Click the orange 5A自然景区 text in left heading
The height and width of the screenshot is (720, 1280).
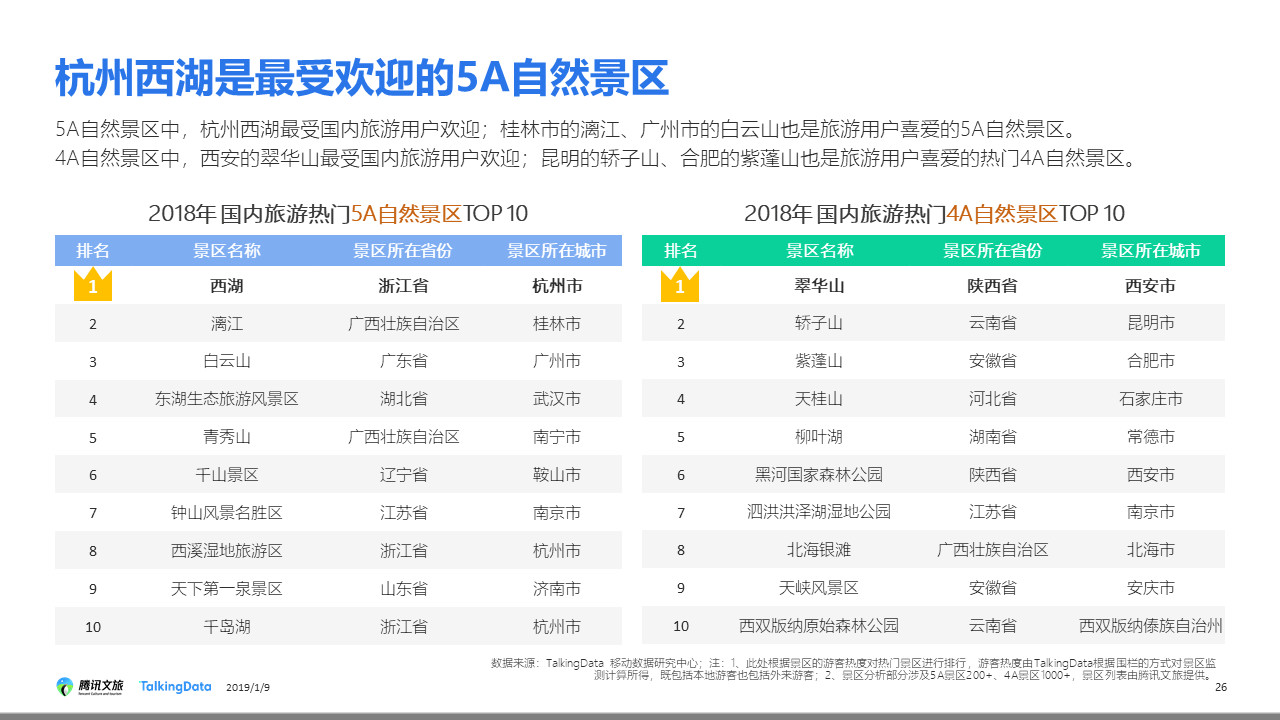(405, 213)
